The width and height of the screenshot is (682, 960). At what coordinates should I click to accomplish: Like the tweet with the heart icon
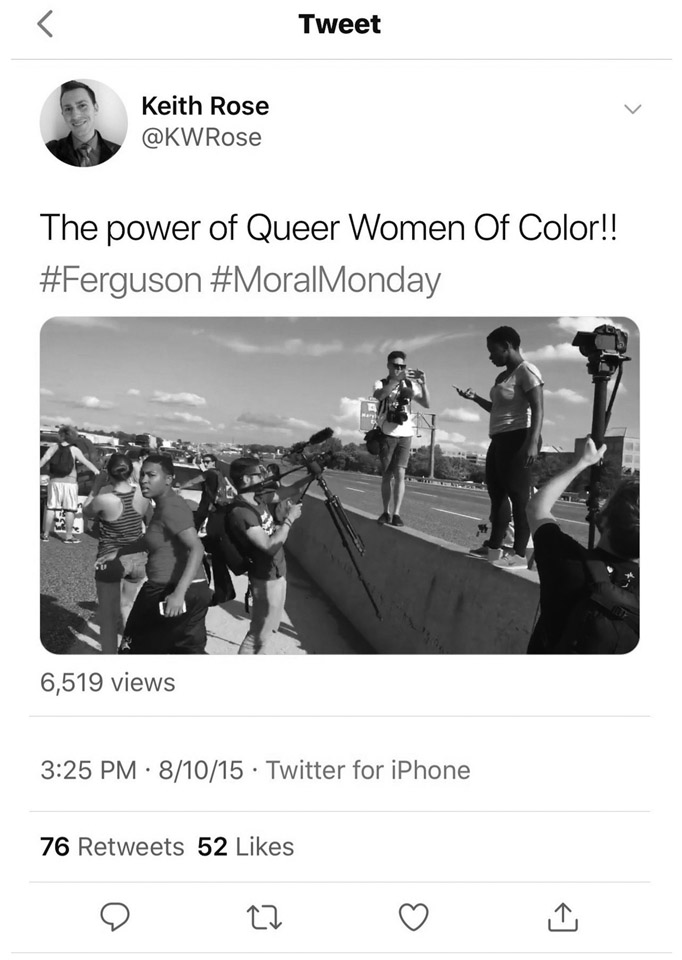pyautogui.click(x=413, y=916)
